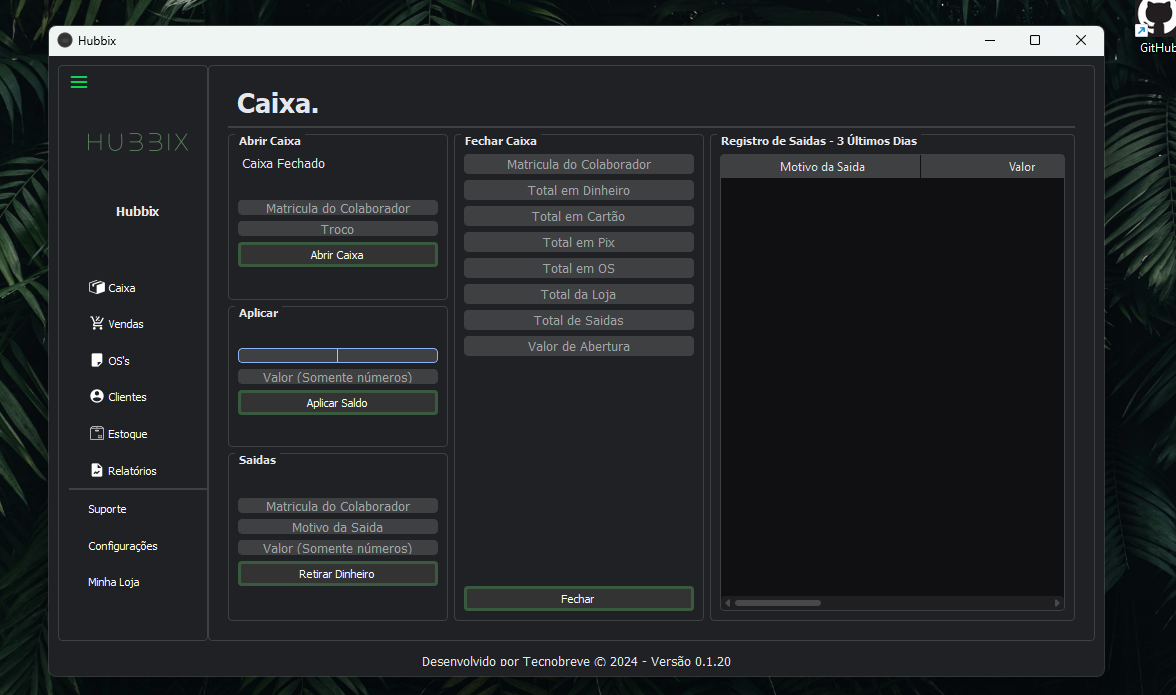Focus the Total em Cartão field
1176x695 pixels.
pyautogui.click(x=578, y=216)
